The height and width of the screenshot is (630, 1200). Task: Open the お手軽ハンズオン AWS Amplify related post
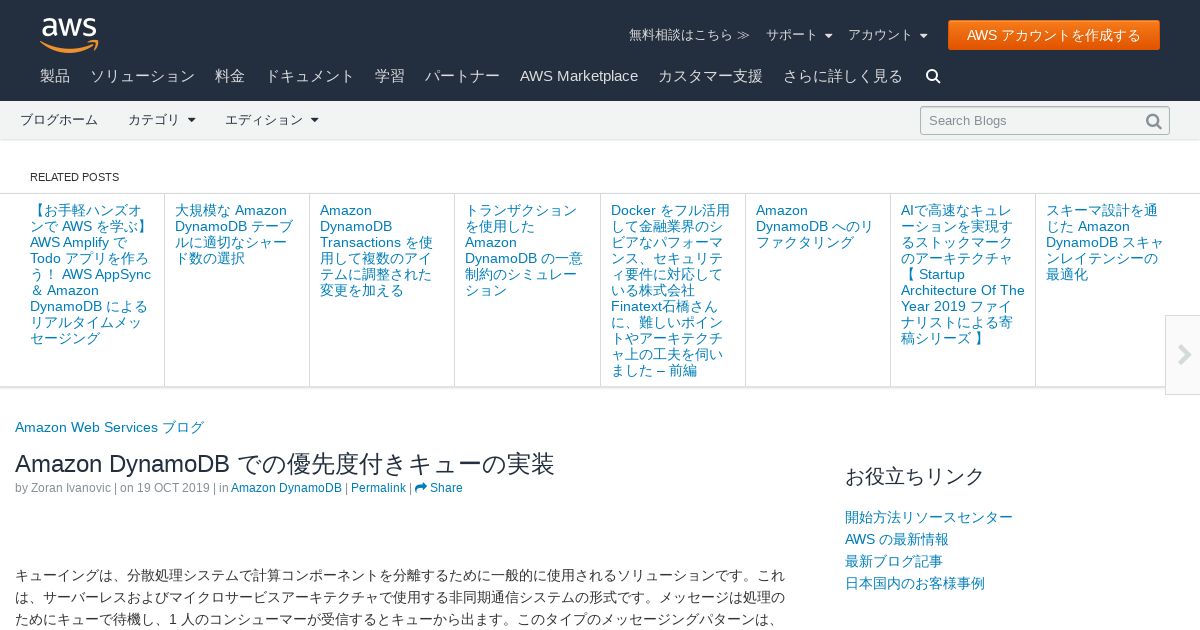click(91, 274)
